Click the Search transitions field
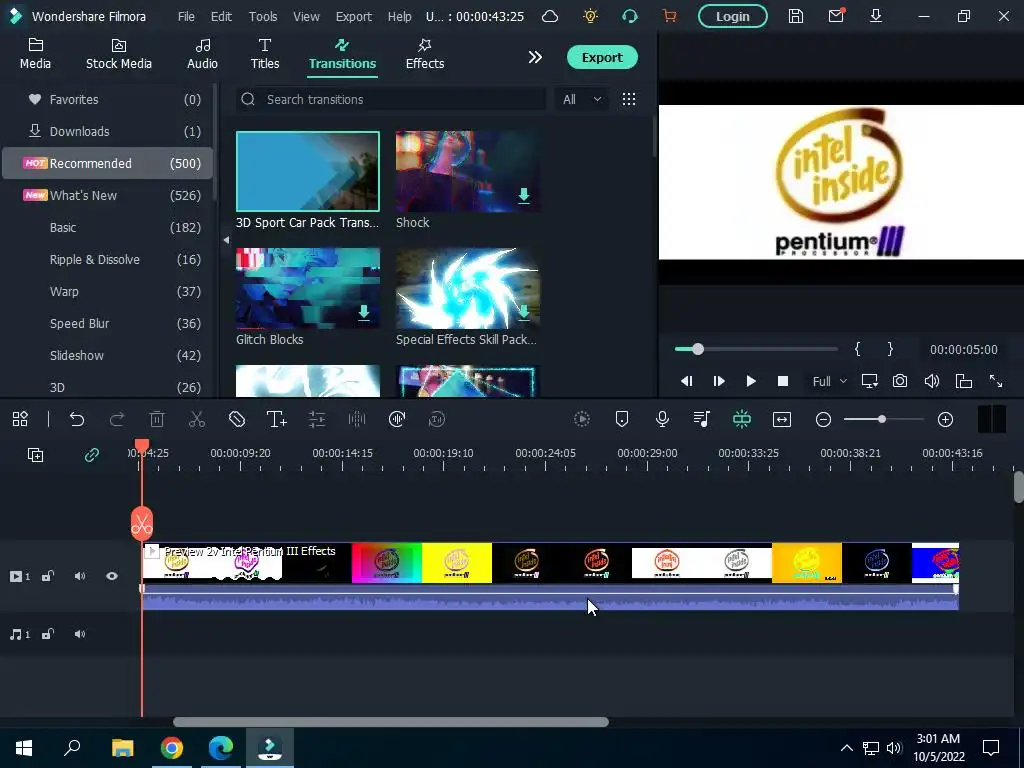 click(x=391, y=99)
